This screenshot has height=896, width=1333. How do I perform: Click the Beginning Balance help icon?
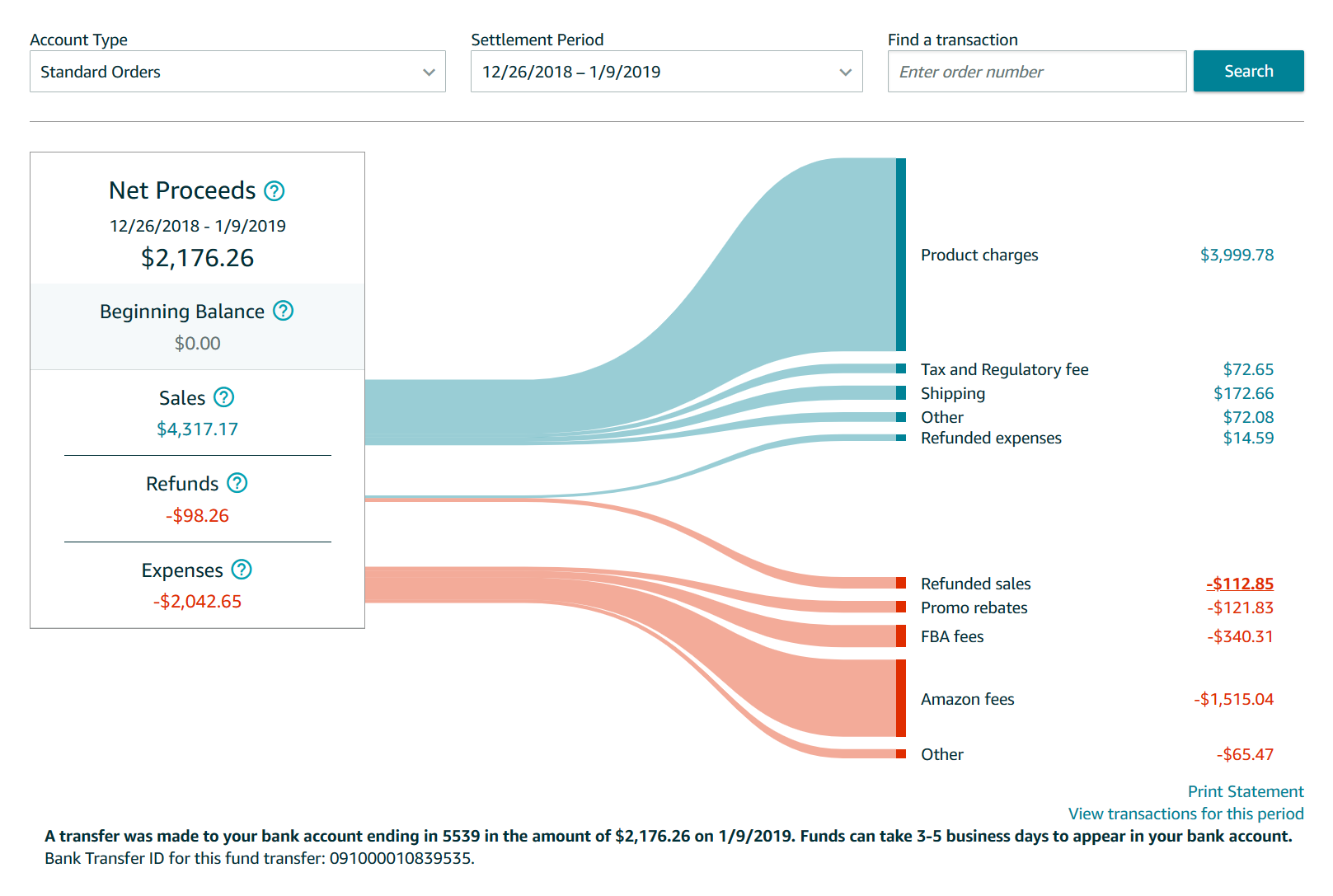(x=284, y=311)
